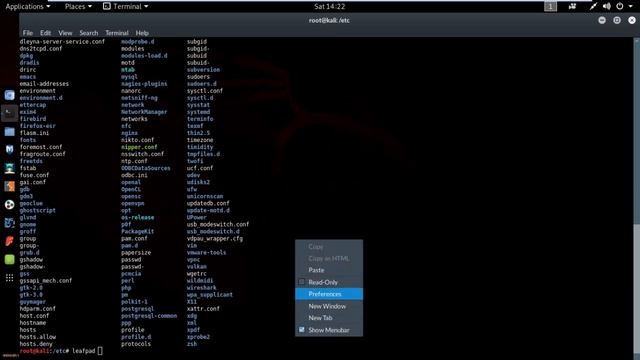Click the 'gssapi_mech.conf' file name

click(46, 281)
